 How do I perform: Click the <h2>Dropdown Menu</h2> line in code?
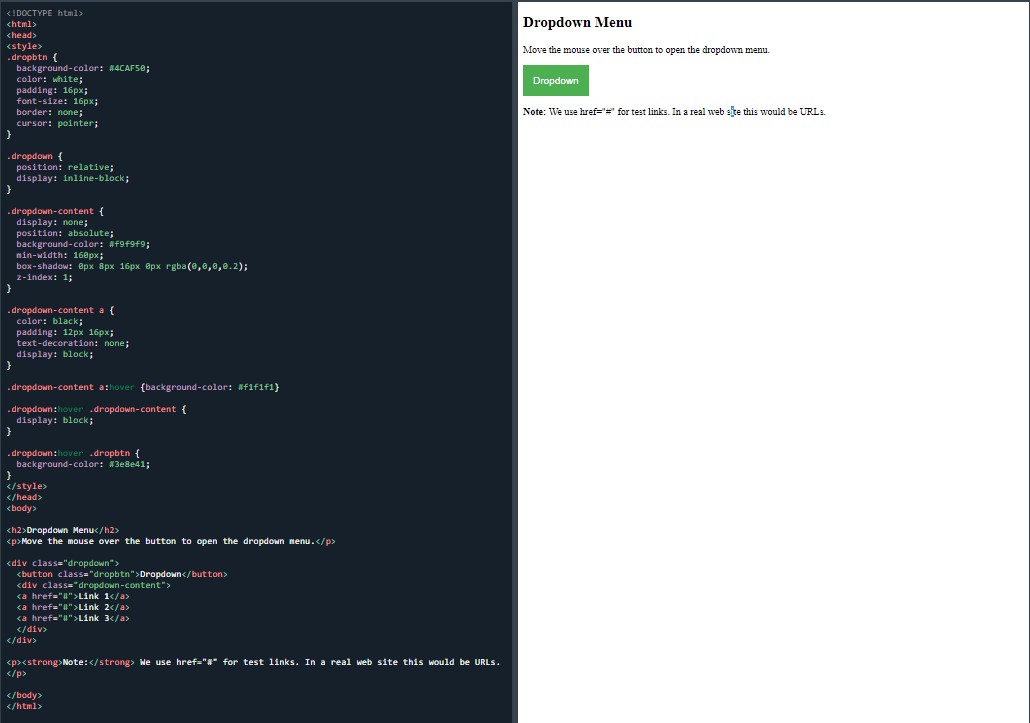pos(63,530)
